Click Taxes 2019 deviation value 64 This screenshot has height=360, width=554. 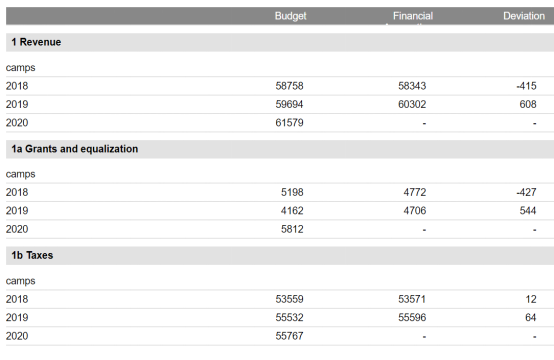530,317
